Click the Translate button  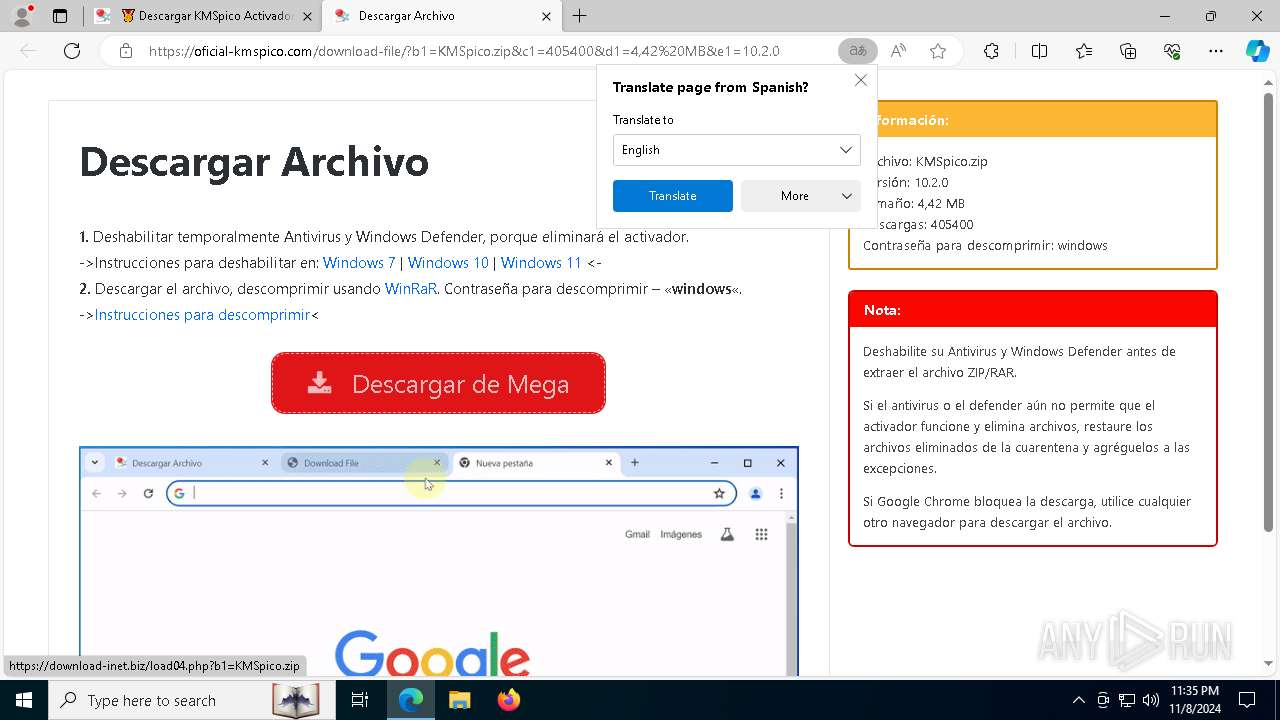coord(672,196)
